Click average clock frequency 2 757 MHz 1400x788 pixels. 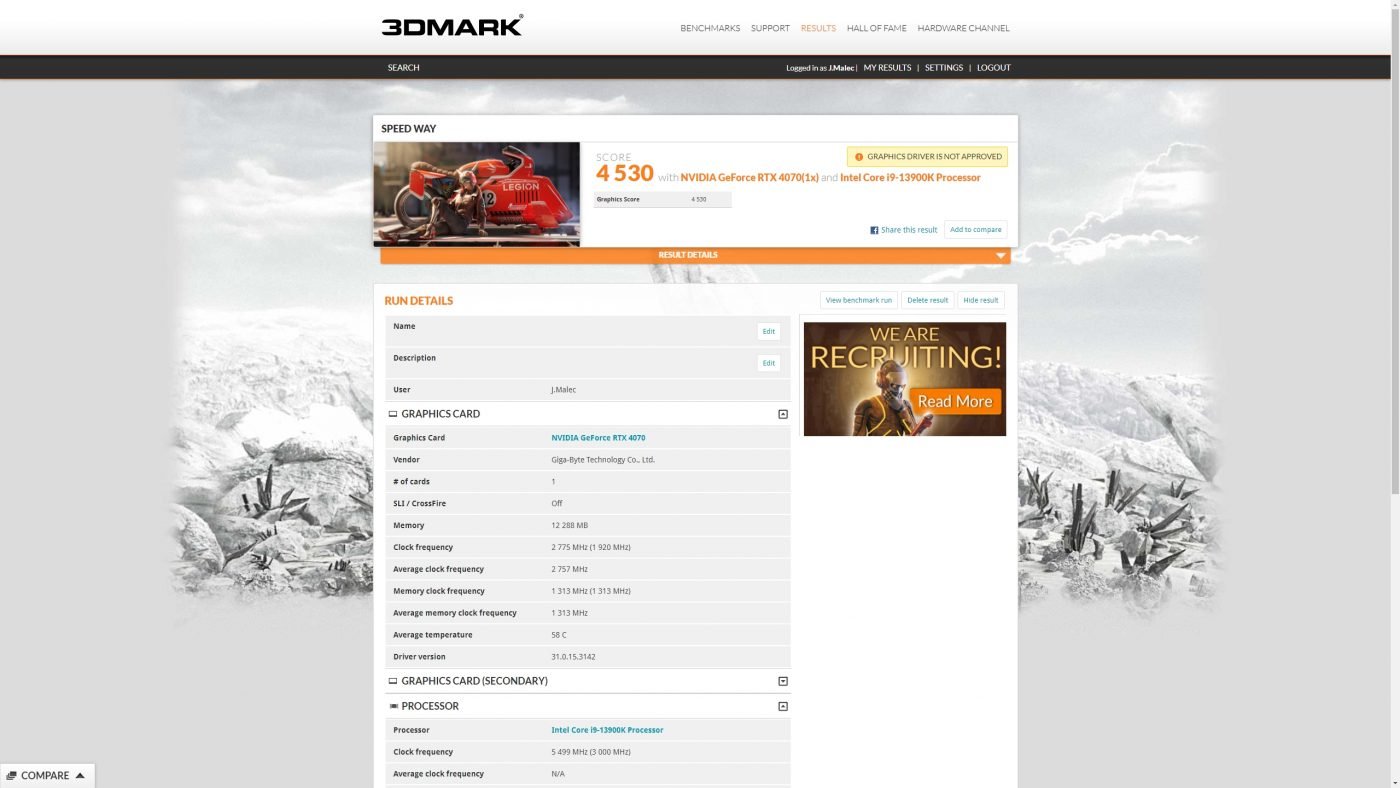[569, 570]
